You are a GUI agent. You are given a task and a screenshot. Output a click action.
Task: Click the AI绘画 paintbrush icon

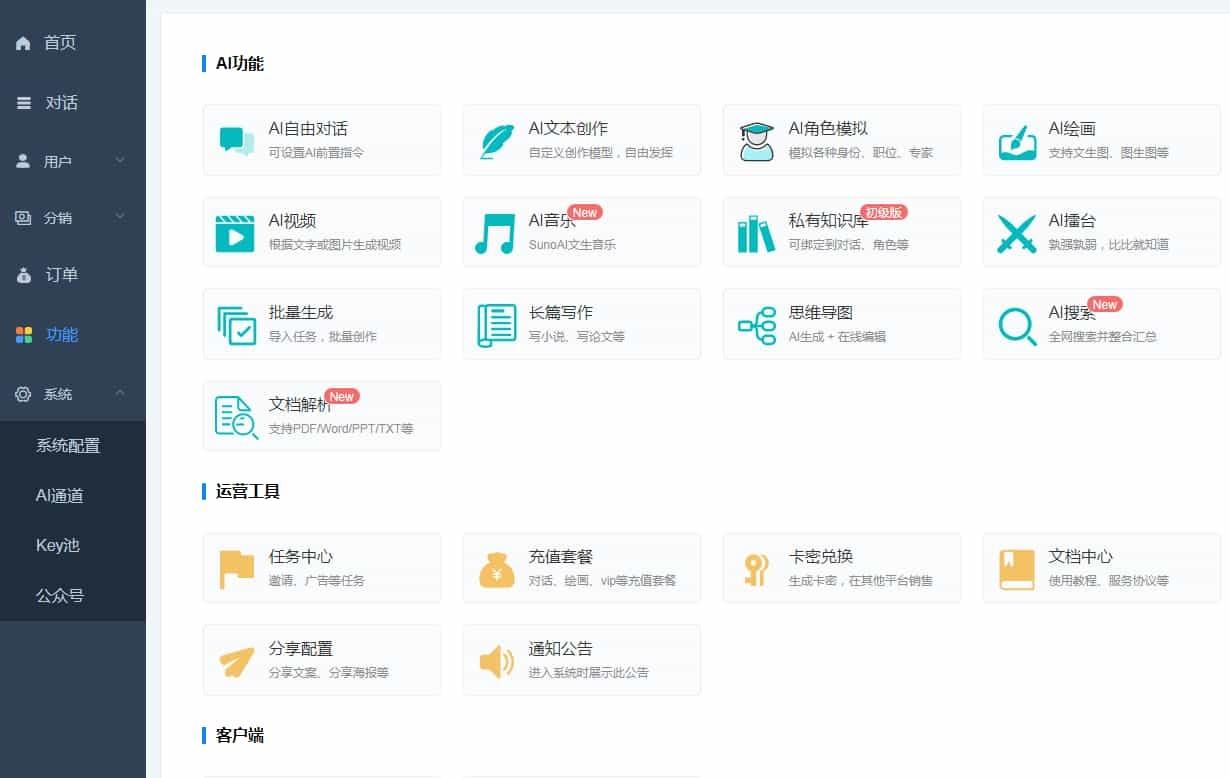[1017, 141]
